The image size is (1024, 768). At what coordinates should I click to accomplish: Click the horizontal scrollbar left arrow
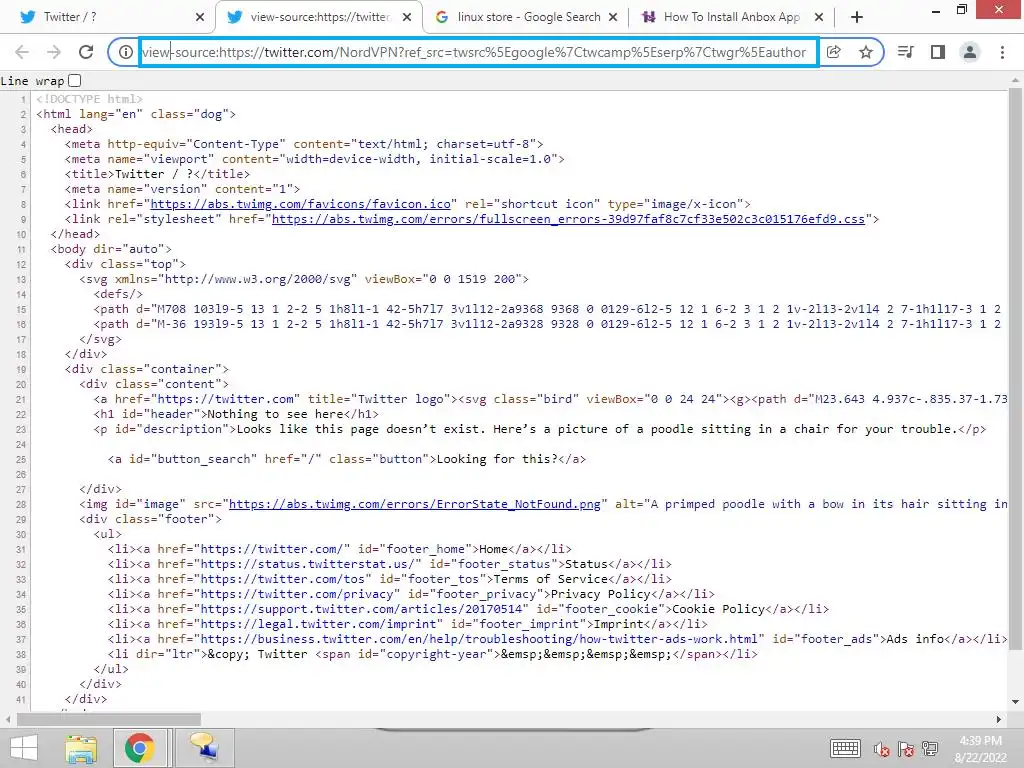pyautogui.click(x=7, y=720)
